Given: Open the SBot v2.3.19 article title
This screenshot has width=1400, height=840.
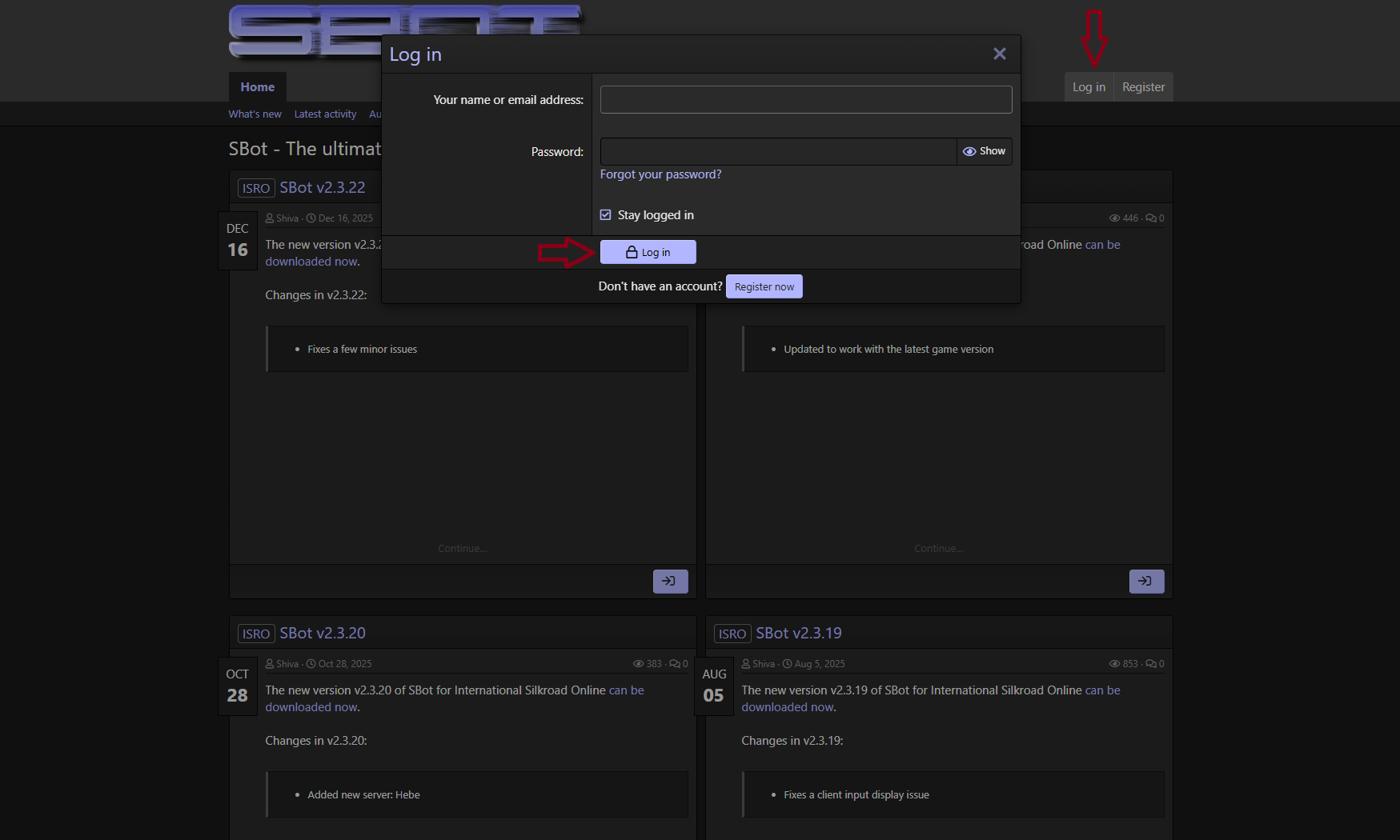Looking at the screenshot, I should coord(798,634).
